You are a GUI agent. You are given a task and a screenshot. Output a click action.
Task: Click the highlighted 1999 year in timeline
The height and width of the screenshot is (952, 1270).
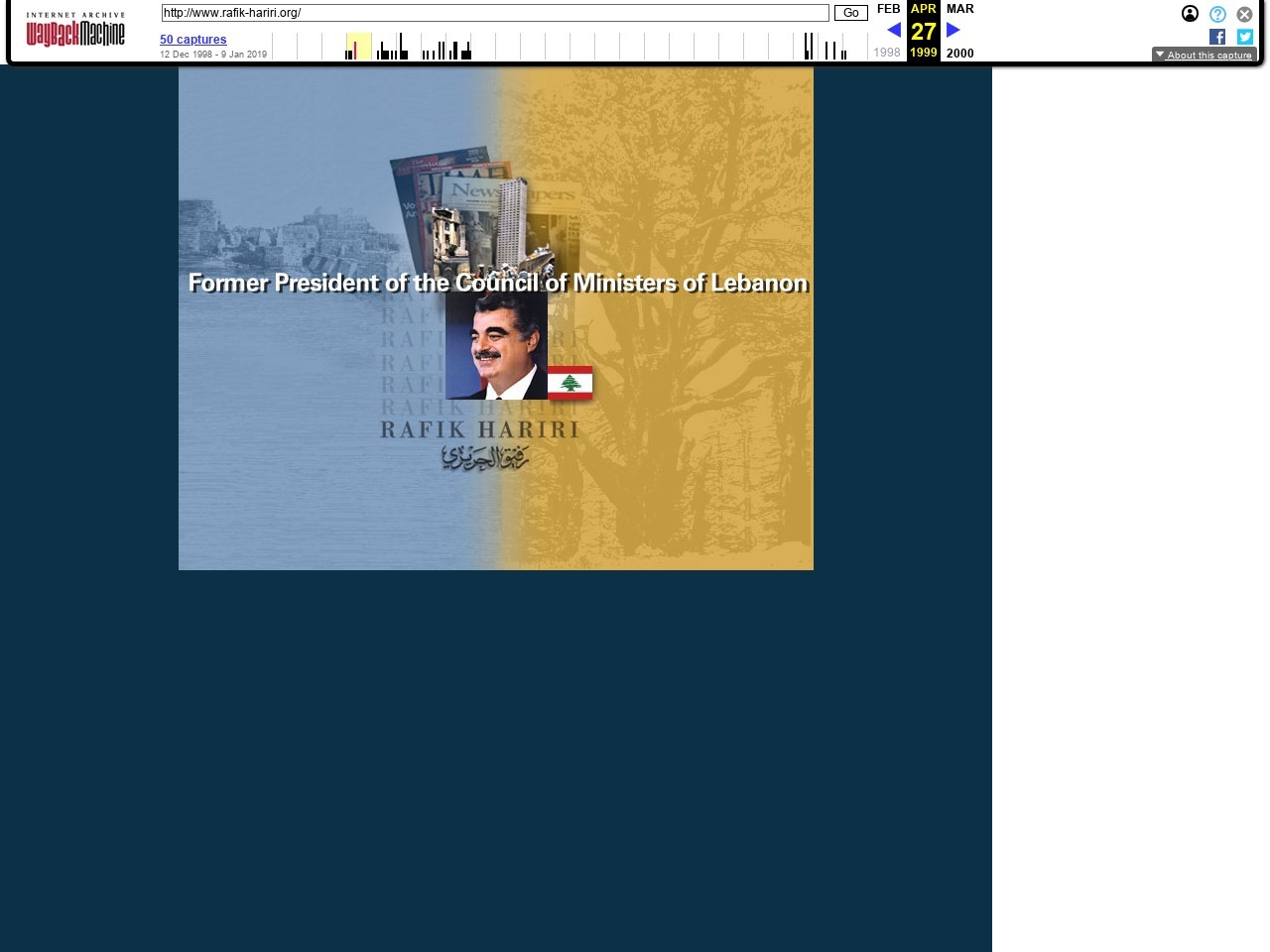(923, 53)
